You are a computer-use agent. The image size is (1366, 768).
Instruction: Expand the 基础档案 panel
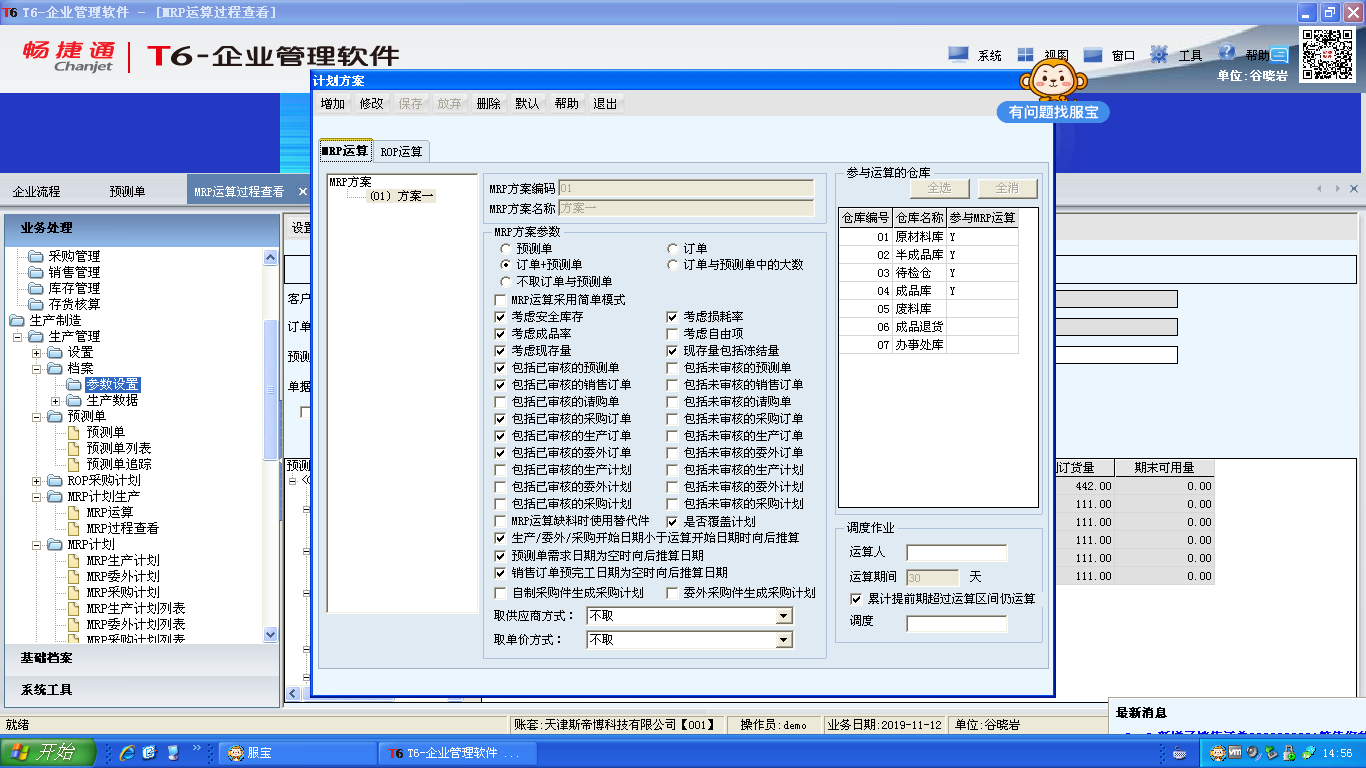pos(142,658)
